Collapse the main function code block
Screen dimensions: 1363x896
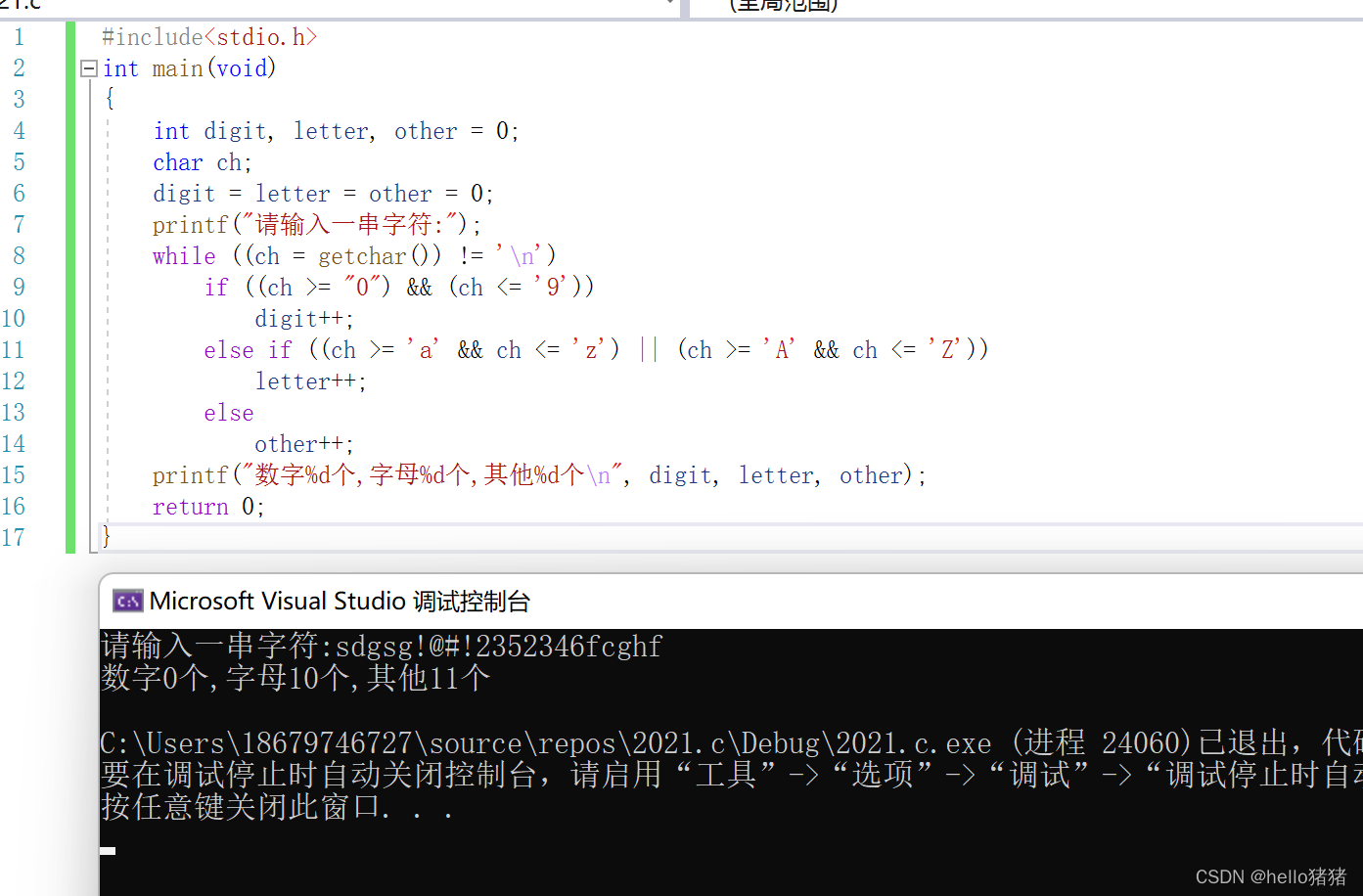coord(89,68)
